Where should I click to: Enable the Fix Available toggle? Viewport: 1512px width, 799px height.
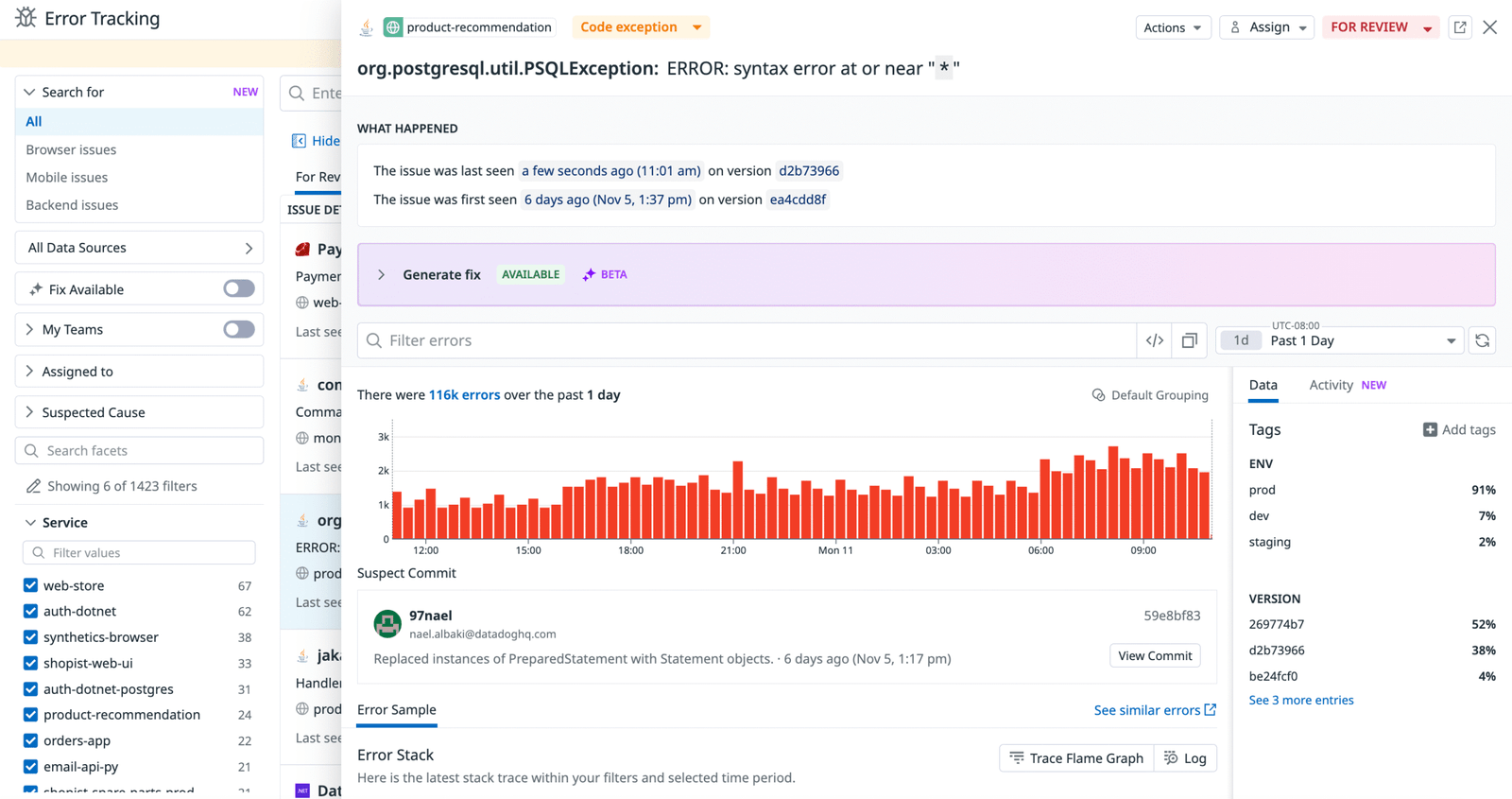point(238,288)
